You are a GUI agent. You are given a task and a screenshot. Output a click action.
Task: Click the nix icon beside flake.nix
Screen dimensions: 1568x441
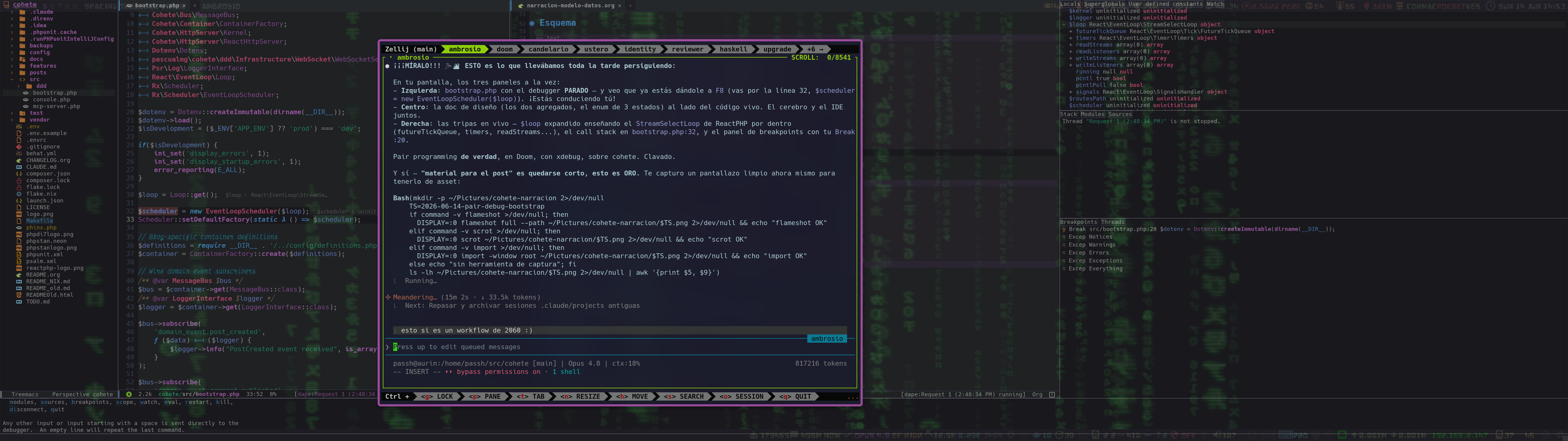(x=20, y=194)
